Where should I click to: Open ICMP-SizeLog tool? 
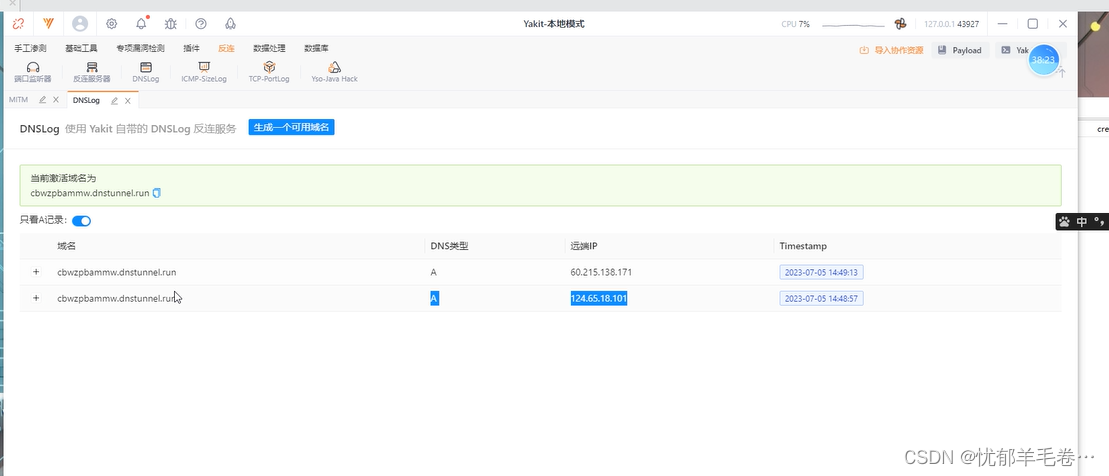204,72
